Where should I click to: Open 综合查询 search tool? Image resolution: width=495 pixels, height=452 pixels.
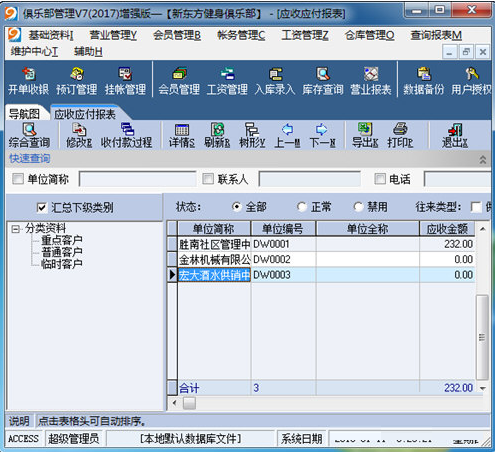pos(29,135)
